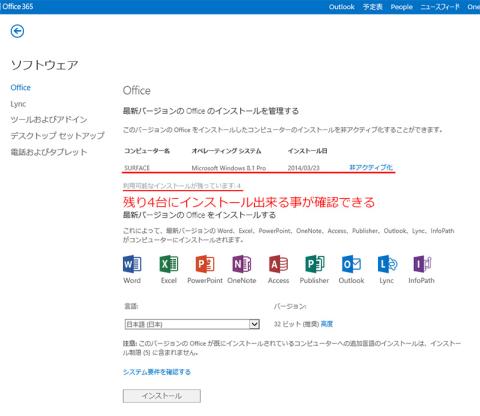
Task: Click the PowerPoint label under its icon
Action: (x=205, y=280)
